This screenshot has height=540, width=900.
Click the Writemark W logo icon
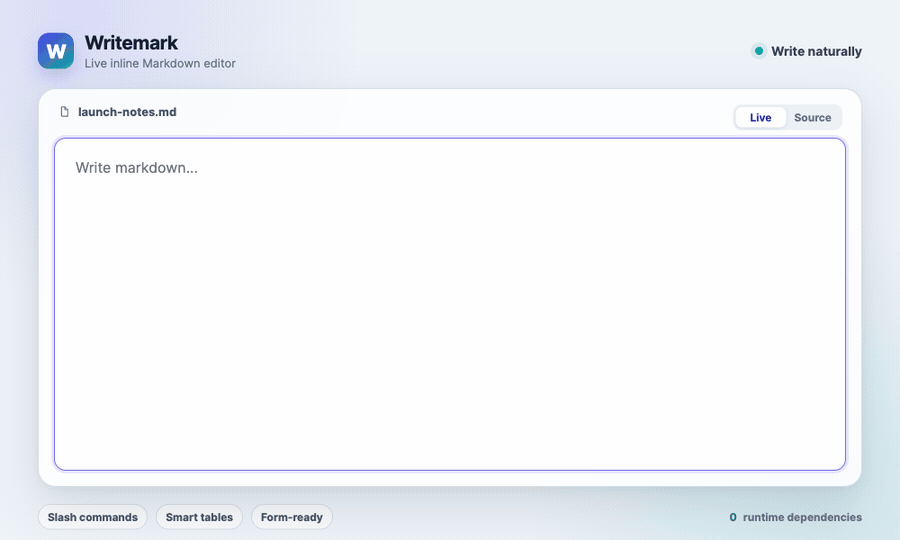tap(56, 51)
